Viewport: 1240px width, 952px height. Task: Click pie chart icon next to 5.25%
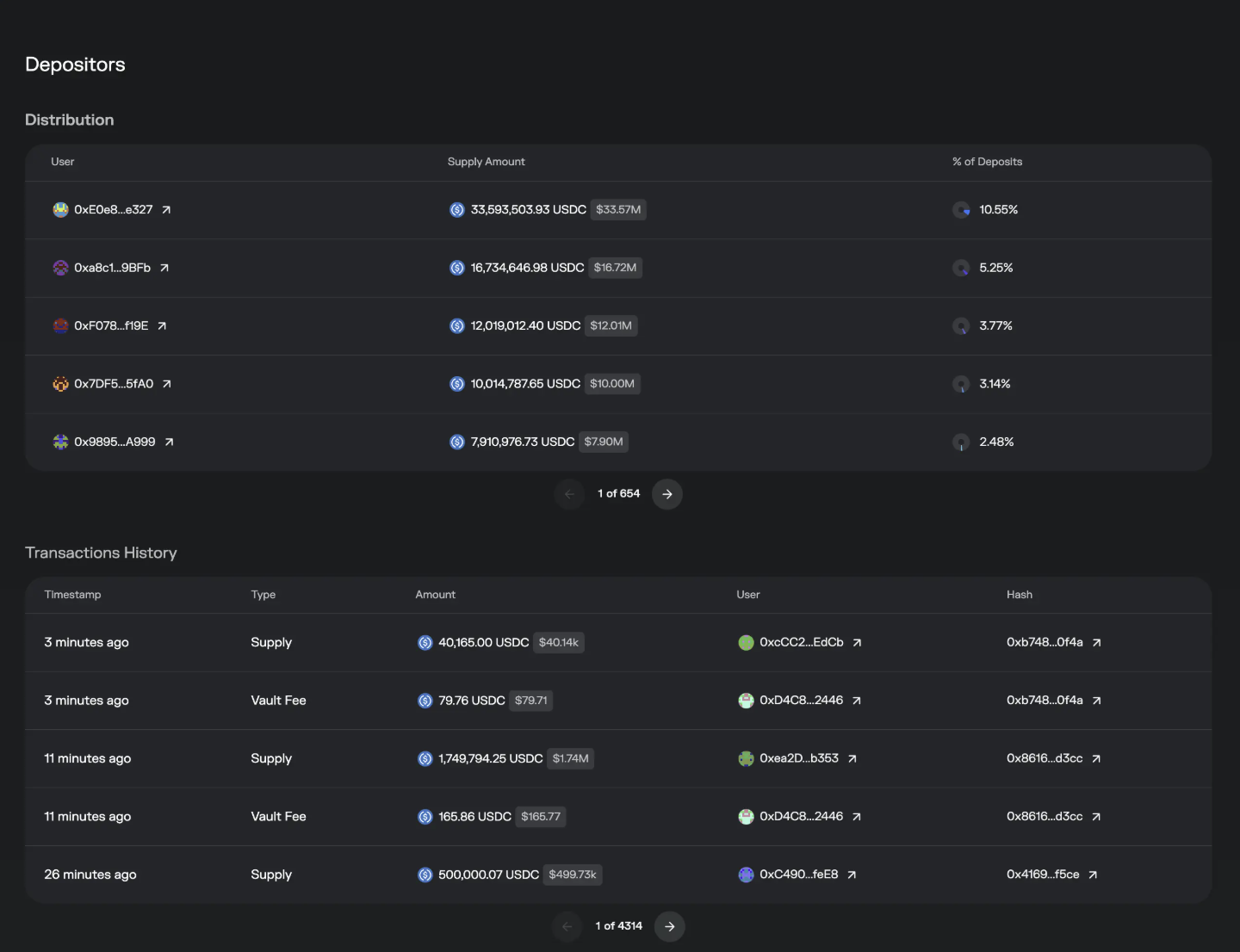click(961, 268)
